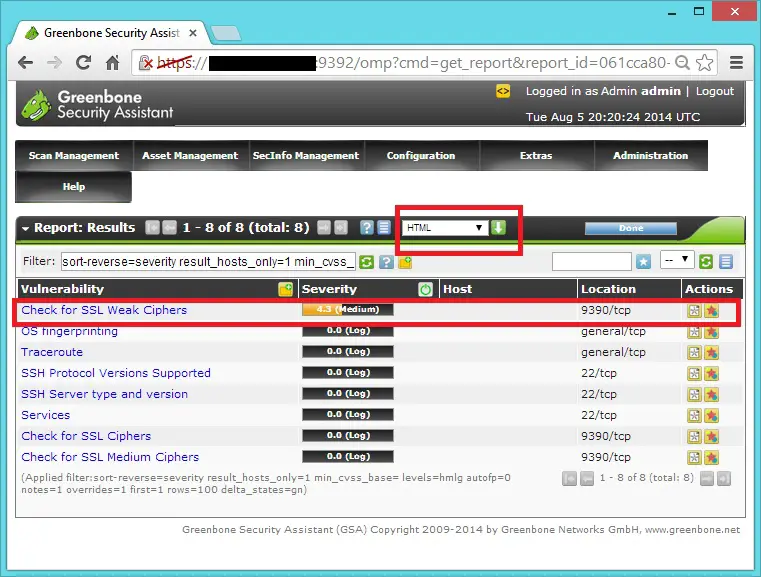Image resolution: width=761 pixels, height=577 pixels.
Task: Open Chrome hamburger menu
Action: pyautogui.click(x=737, y=63)
